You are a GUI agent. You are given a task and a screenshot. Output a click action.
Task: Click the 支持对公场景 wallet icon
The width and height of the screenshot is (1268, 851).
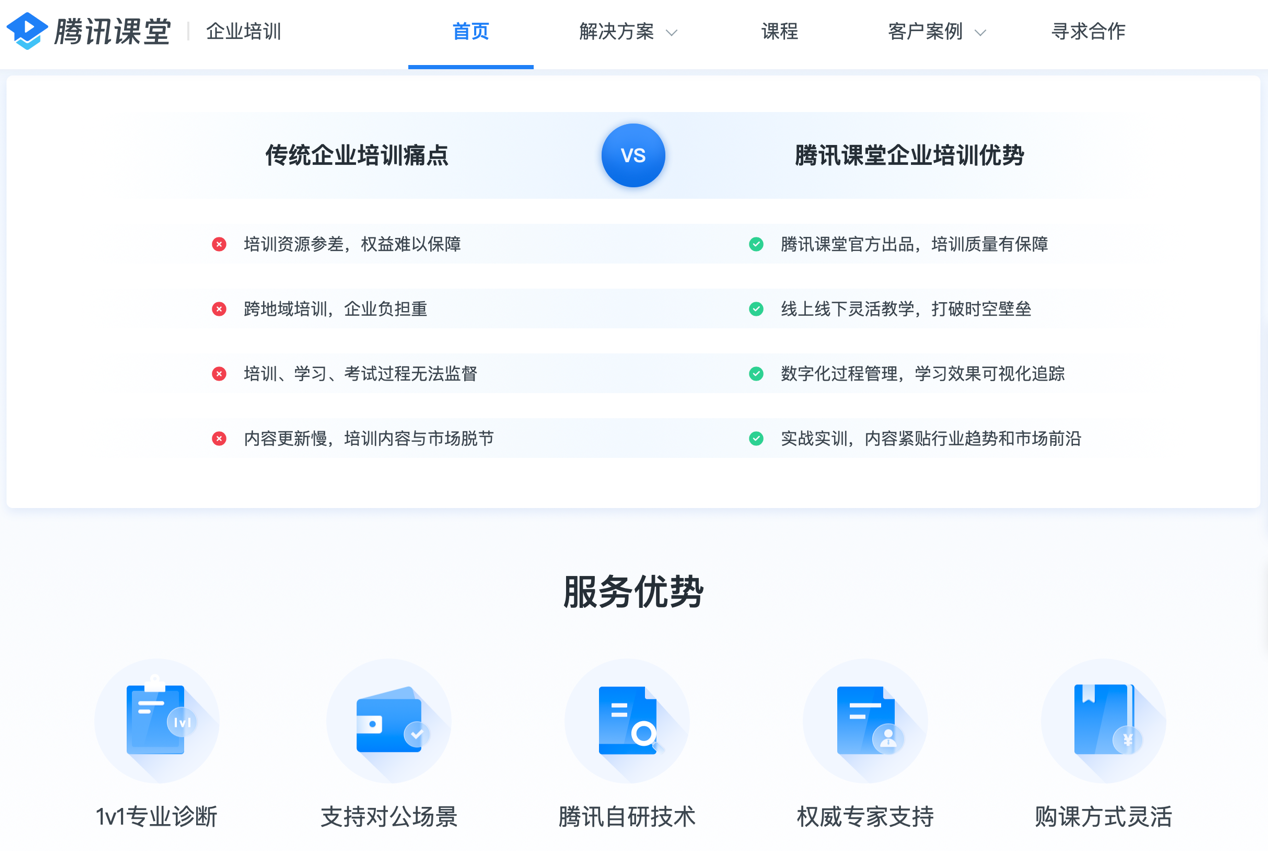point(389,720)
